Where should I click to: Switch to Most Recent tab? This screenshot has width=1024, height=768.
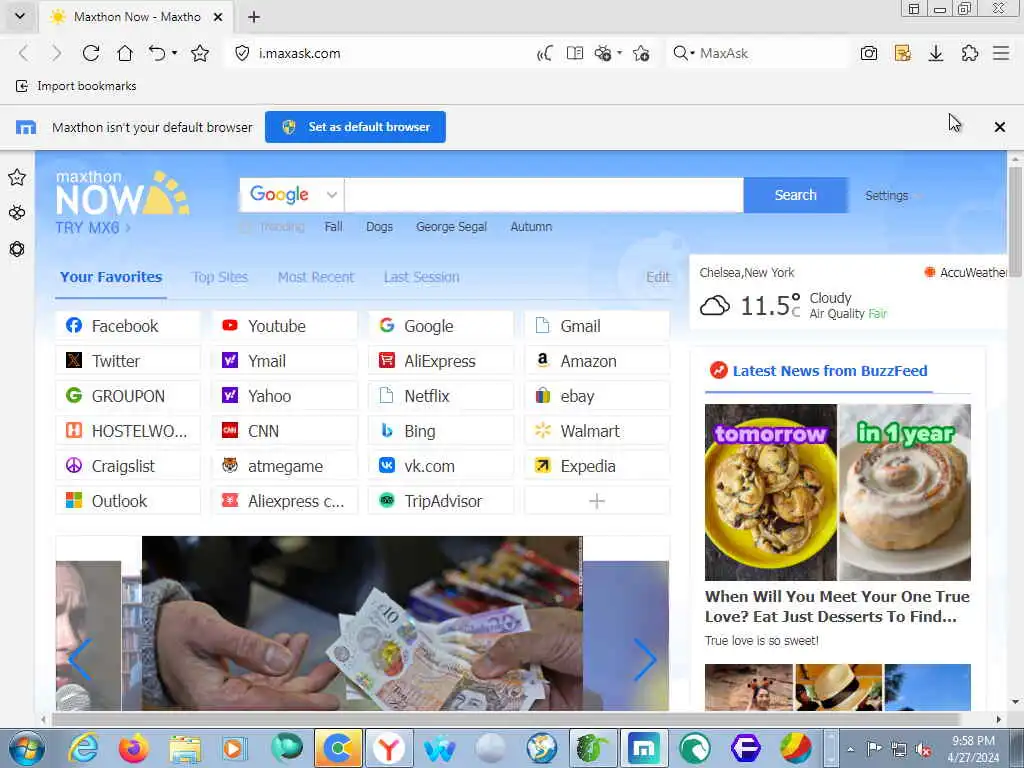pyautogui.click(x=315, y=277)
